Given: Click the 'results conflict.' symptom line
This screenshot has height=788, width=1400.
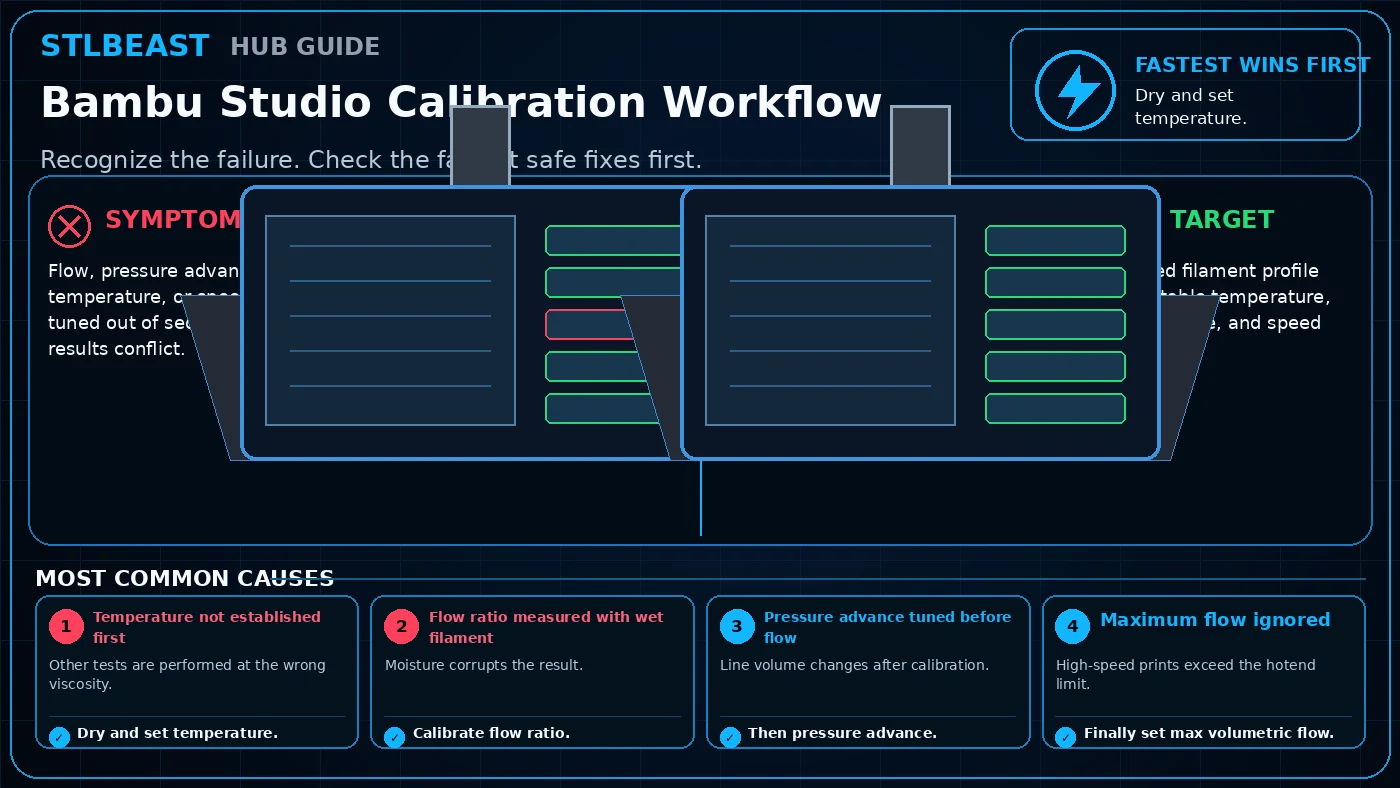Looking at the screenshot, I should 116,349.
